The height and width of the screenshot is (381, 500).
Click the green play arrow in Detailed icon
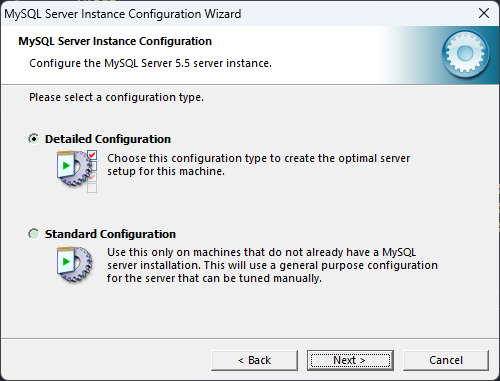pos(66,166)
